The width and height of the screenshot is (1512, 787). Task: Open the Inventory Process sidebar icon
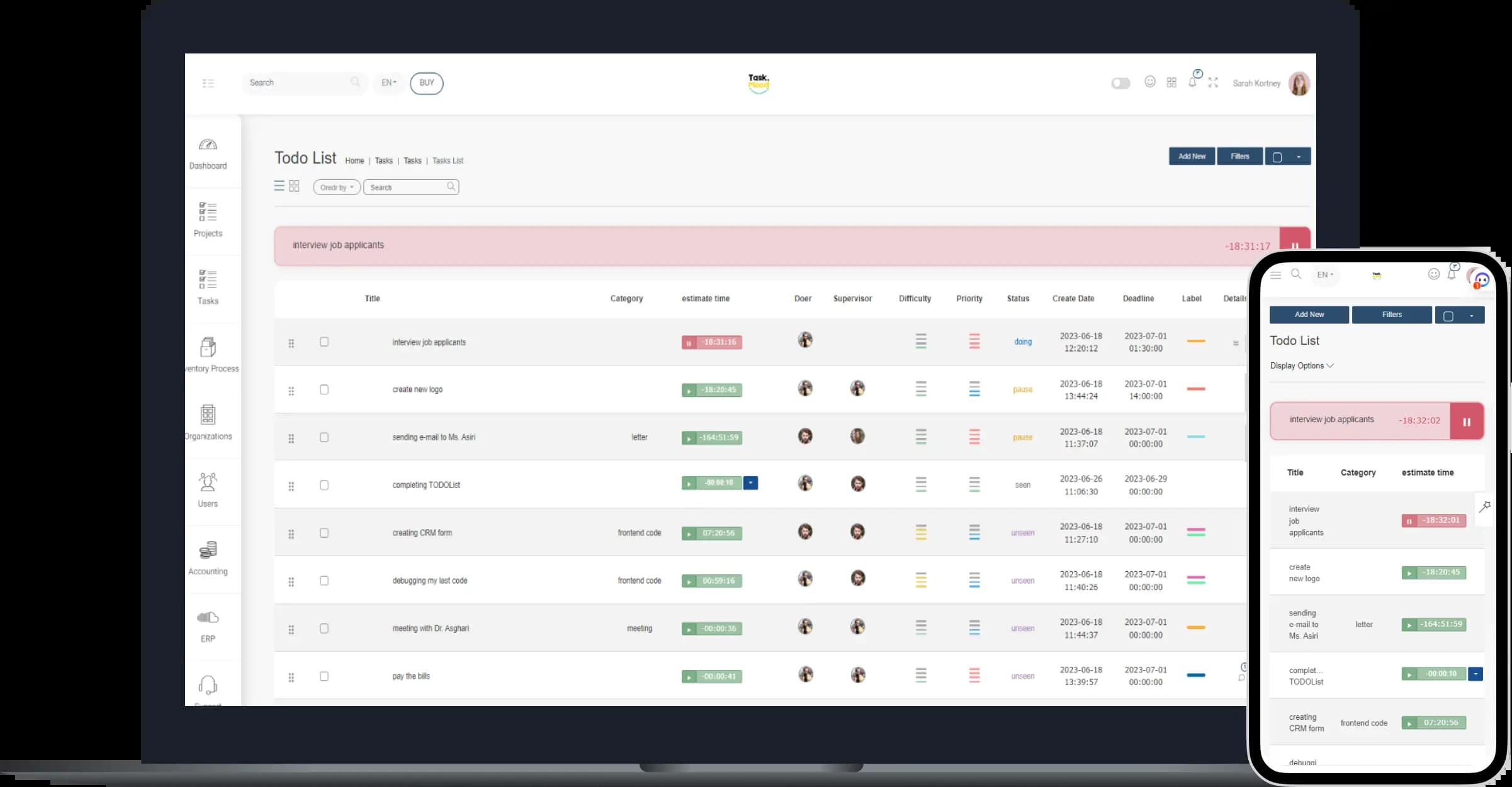(x=208, y=347)
